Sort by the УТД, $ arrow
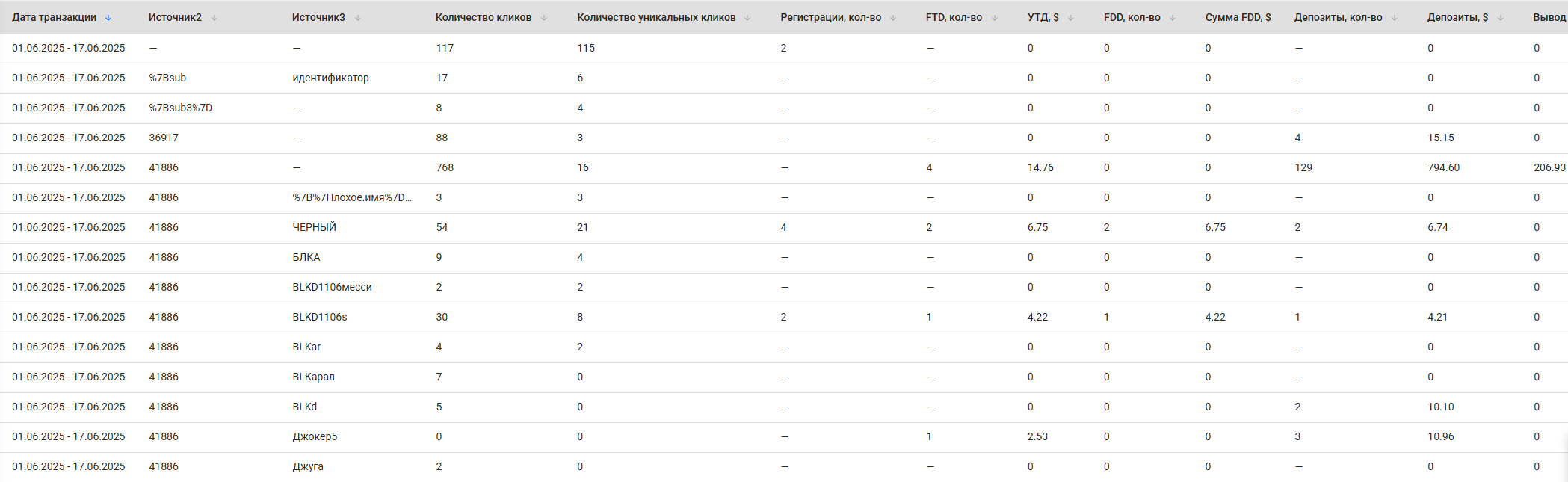This screenshot has width=1568, height=482. (1071, 18)
